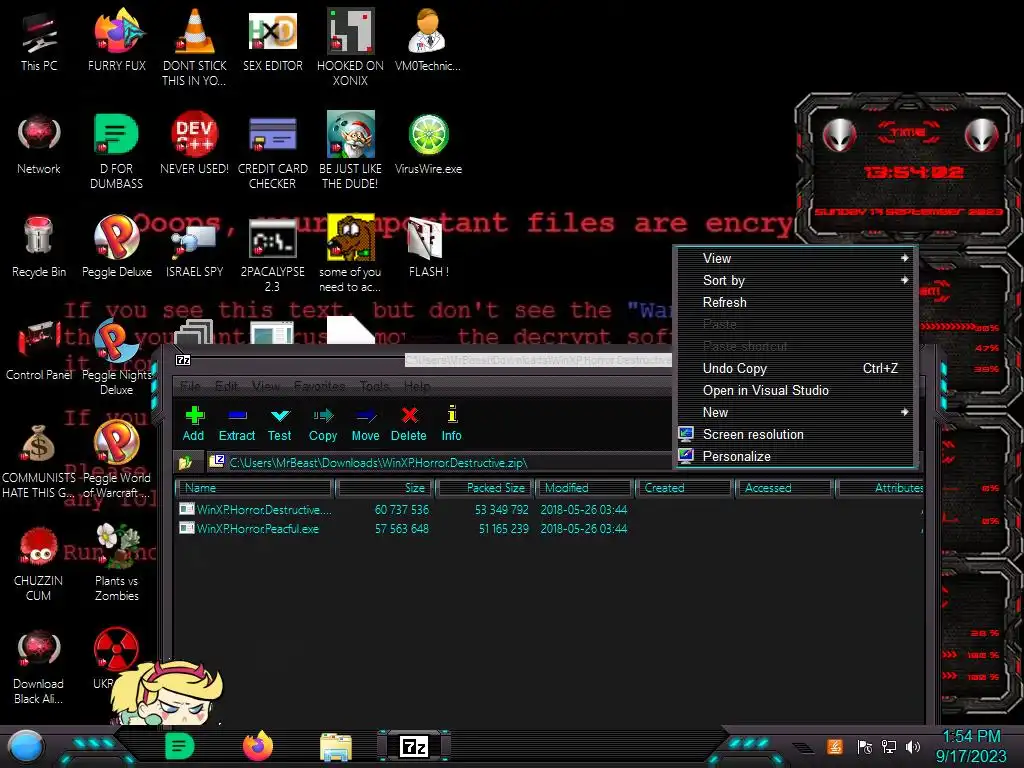Select the VirusWire.exe lime icon
Screen dimensions: 1024x768
[x=428, y=145]
